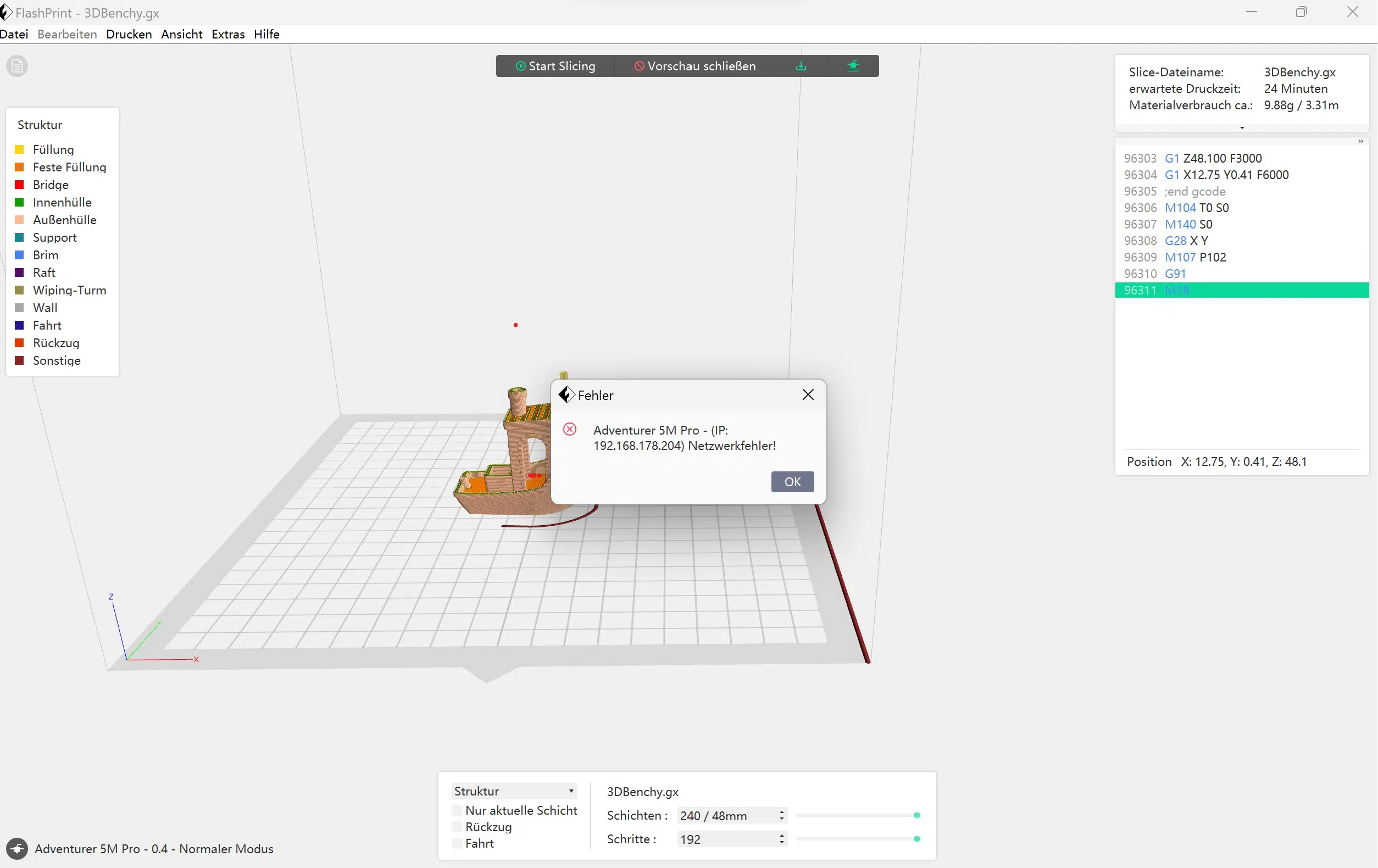Select G-code line 96307 M140 S0
The image size is (1378, 868).
tap(1242, 224)
